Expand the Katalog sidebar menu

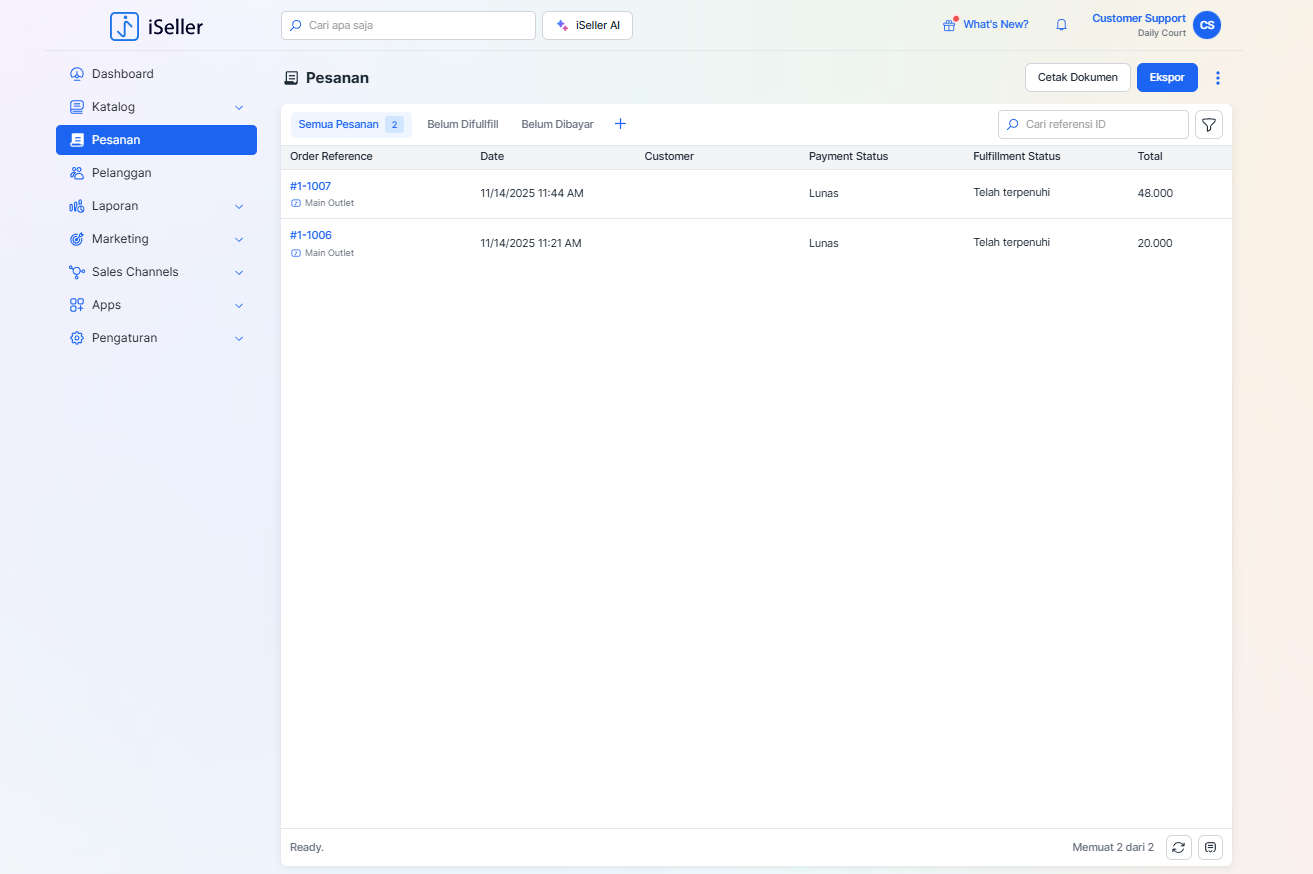tap(239, 107)
